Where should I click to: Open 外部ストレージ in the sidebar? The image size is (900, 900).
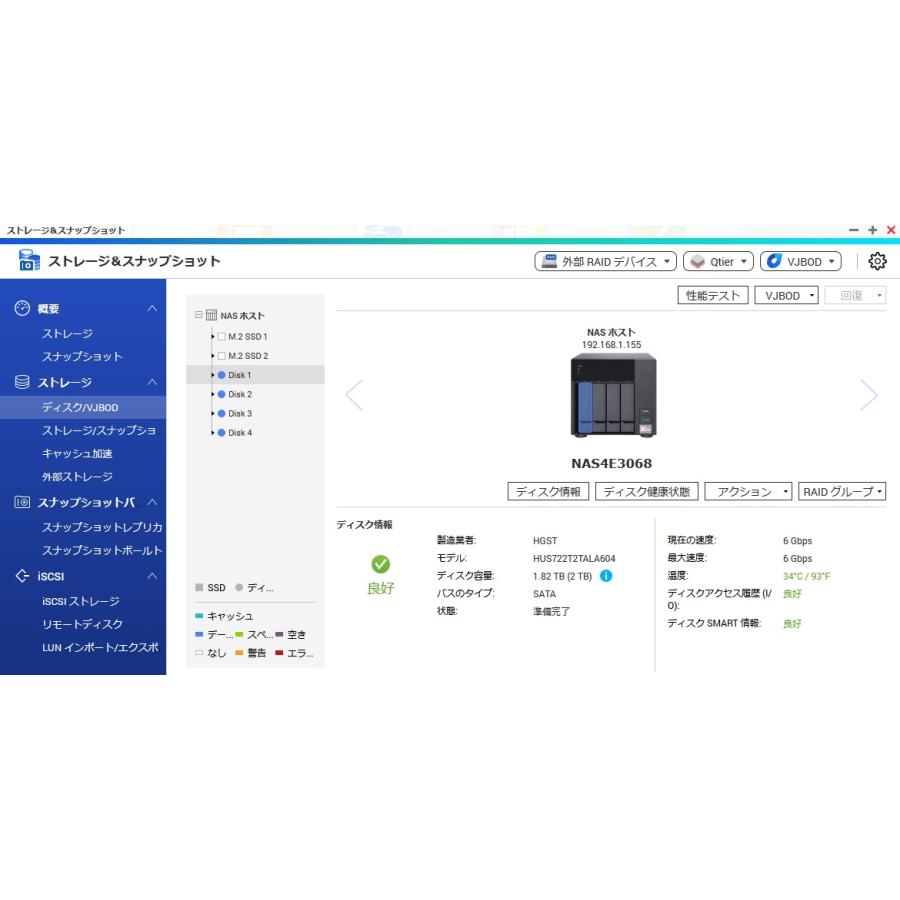77,476
